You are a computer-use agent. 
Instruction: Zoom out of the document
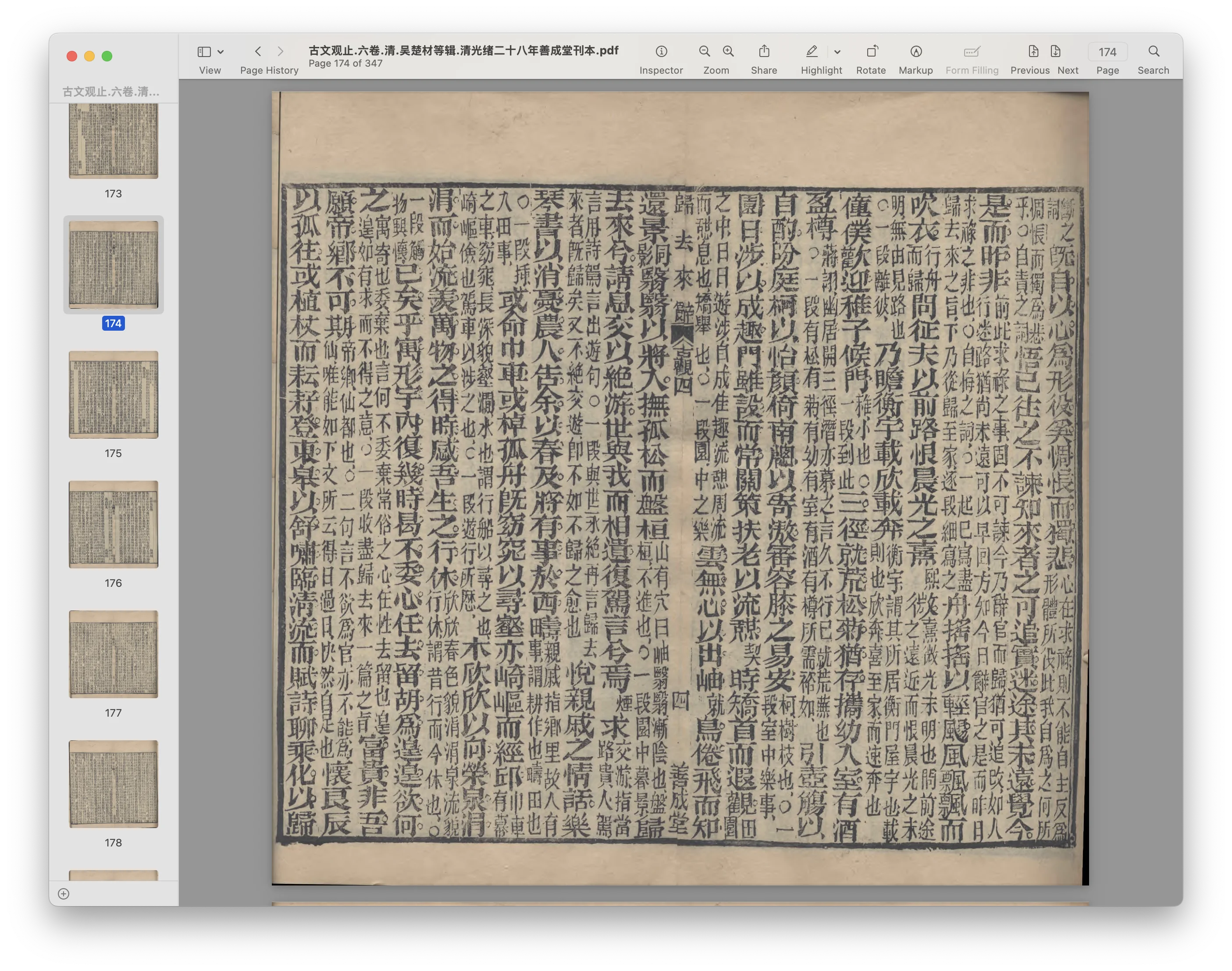pos(704,51)
